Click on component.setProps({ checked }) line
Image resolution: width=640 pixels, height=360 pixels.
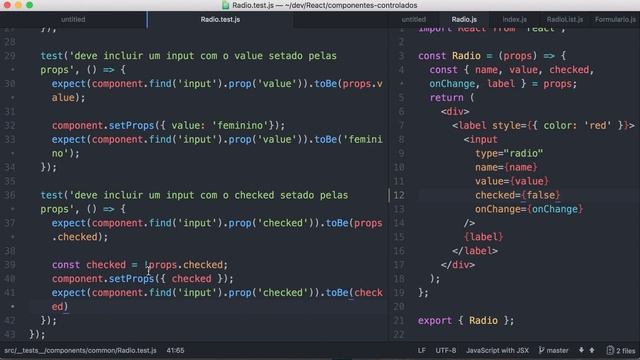pos(142,278)
